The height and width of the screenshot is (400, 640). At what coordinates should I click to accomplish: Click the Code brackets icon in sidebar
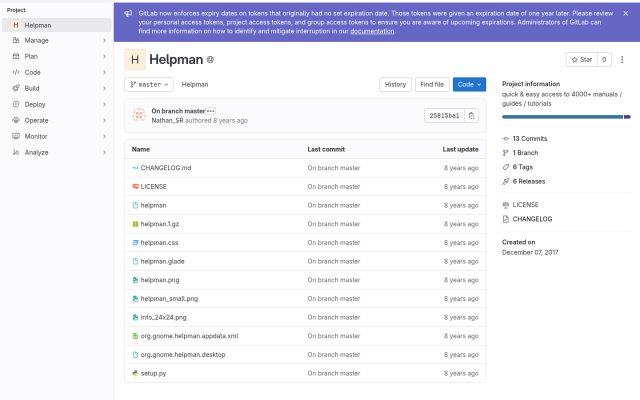(16, 72)
